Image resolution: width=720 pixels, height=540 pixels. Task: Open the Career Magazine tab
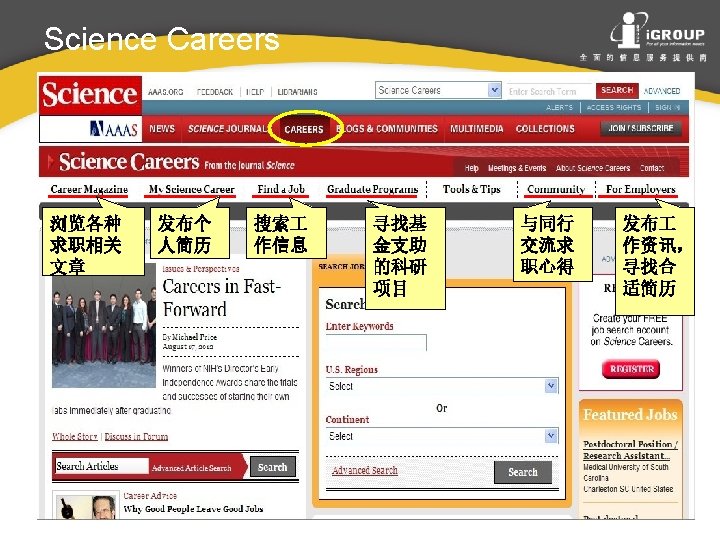pos(89,189)
